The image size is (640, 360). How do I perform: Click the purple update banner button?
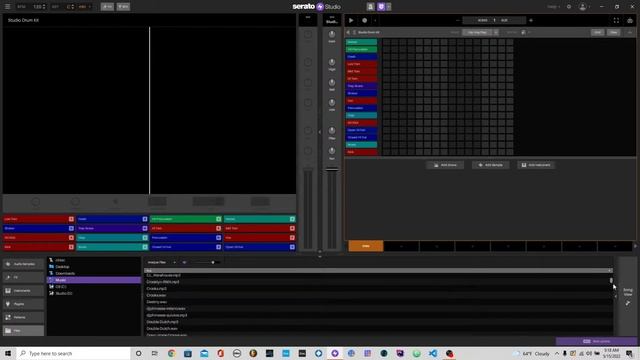(x=596, y=341)
